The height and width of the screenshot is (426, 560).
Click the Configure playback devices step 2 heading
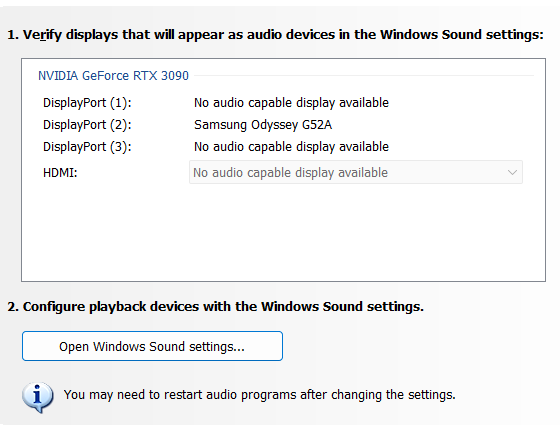215,307
